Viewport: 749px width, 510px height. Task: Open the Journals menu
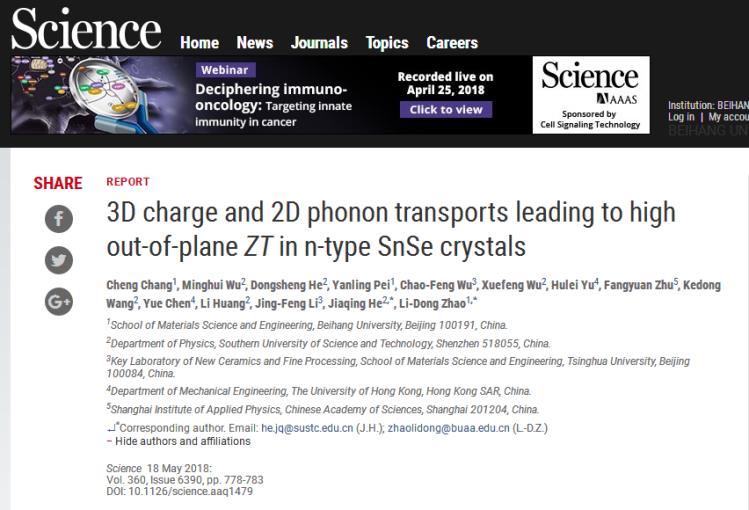tap(319, 43)
